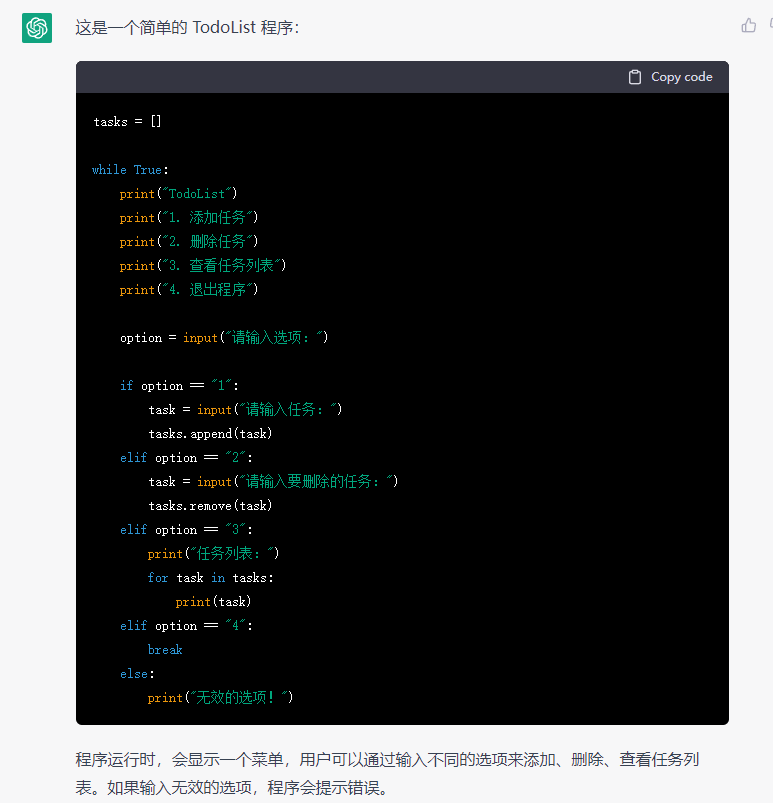The image size is (773, 803).
Task: Click the line print("4. 退出程序")
Action: click(189, 290)
